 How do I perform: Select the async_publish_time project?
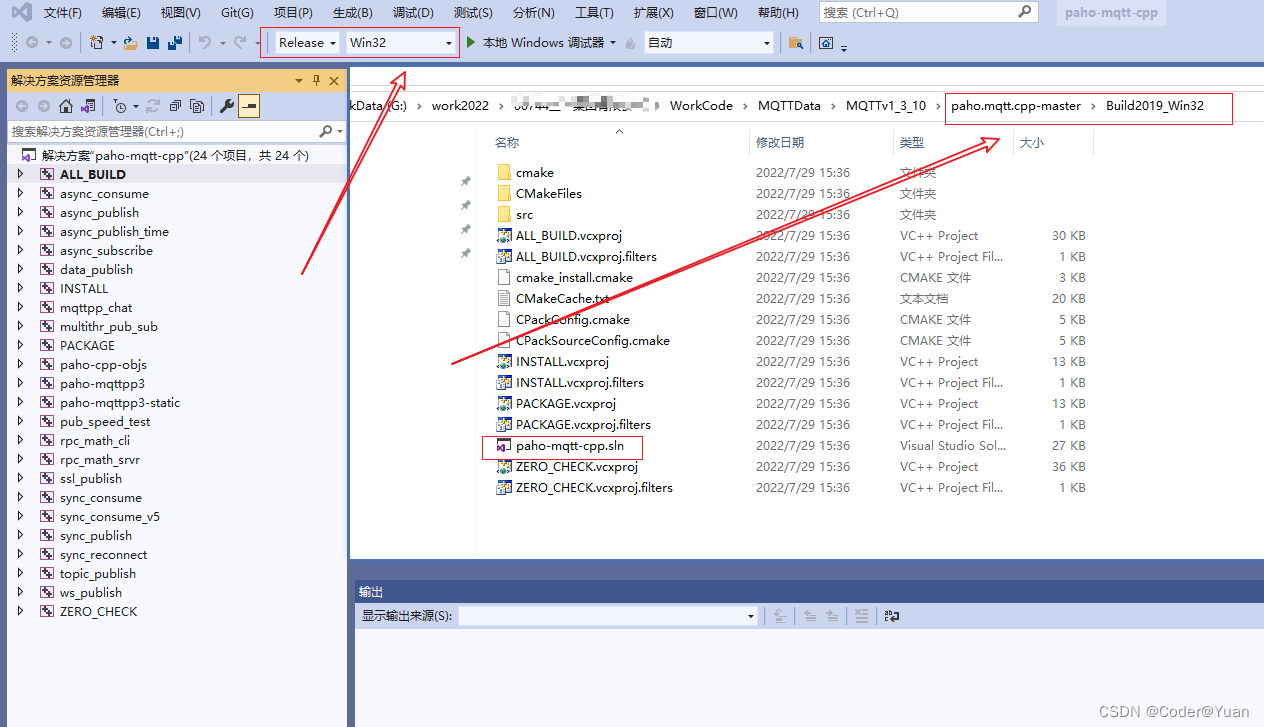pos(114,231)
